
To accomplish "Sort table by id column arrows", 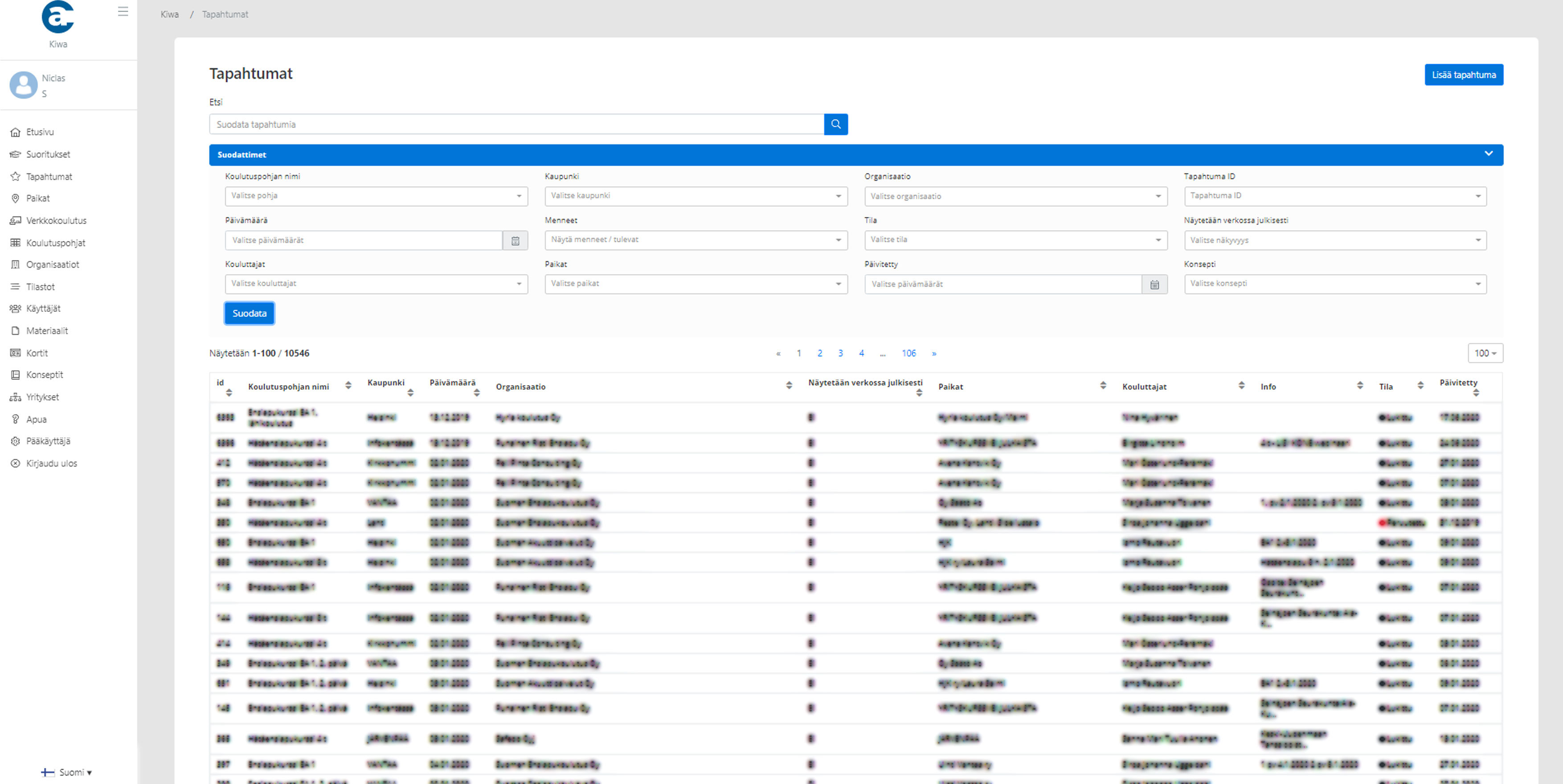I will point(229,392).
